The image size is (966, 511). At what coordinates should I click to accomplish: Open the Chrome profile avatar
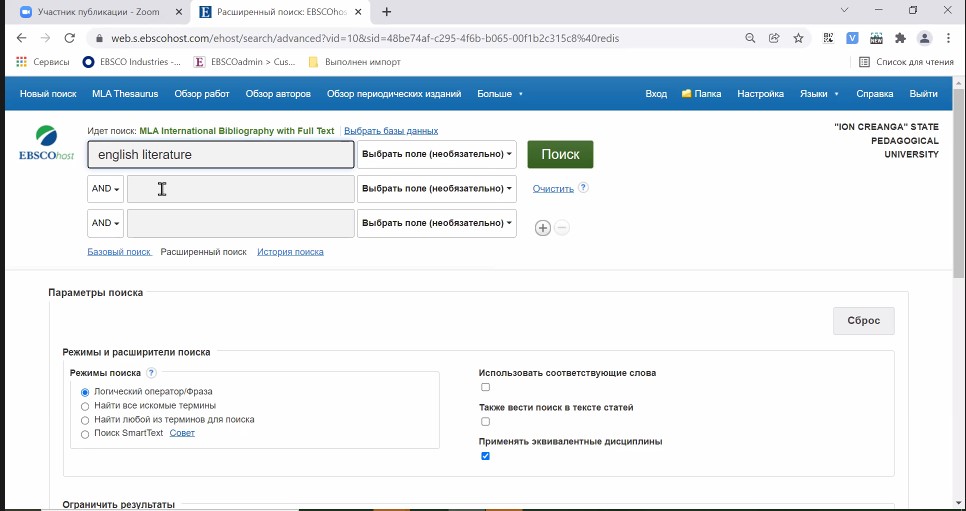click(x=924, y=38)
